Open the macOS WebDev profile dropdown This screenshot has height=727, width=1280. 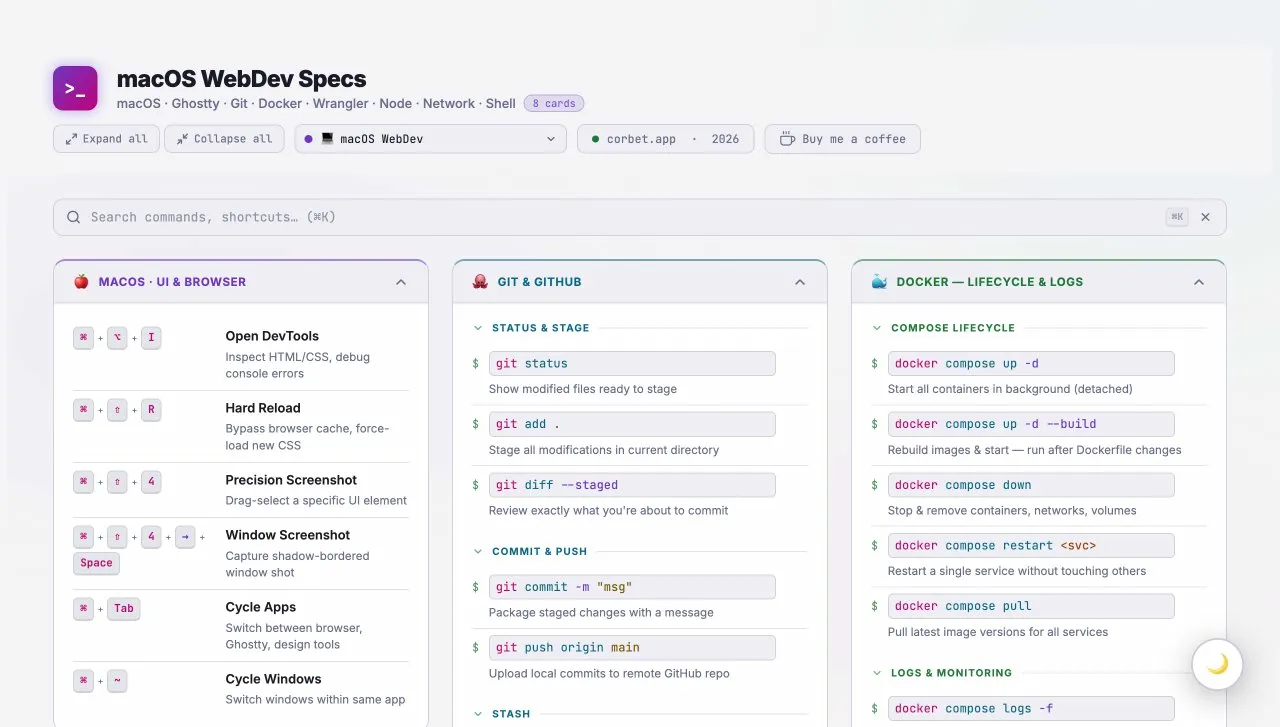point(430,139)
